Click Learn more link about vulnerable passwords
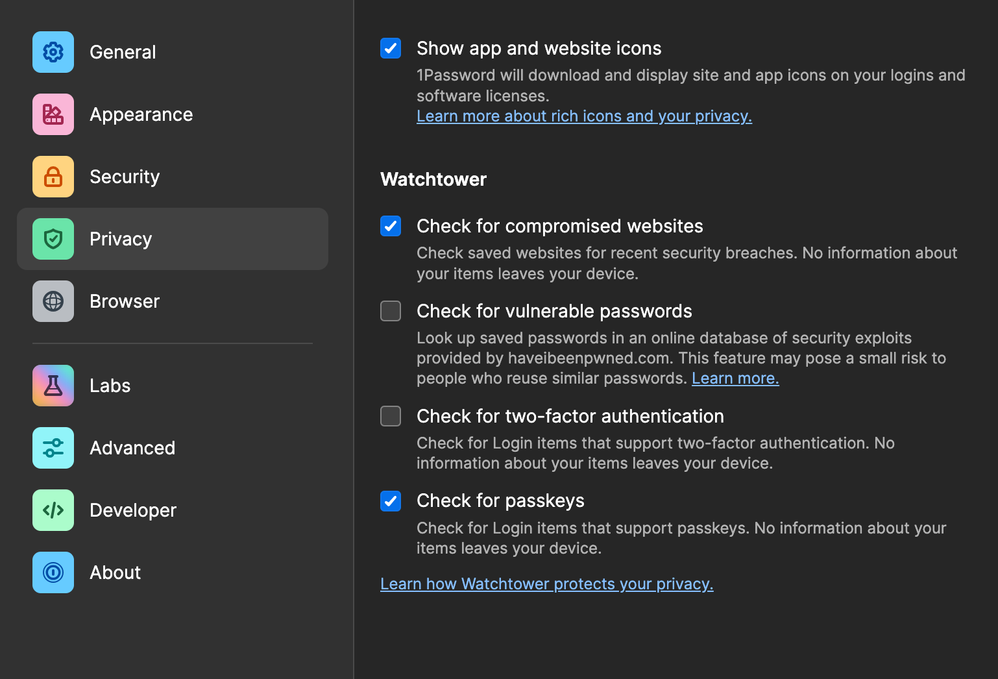Screen dimensions: 998x679 [x=735, y=378]
